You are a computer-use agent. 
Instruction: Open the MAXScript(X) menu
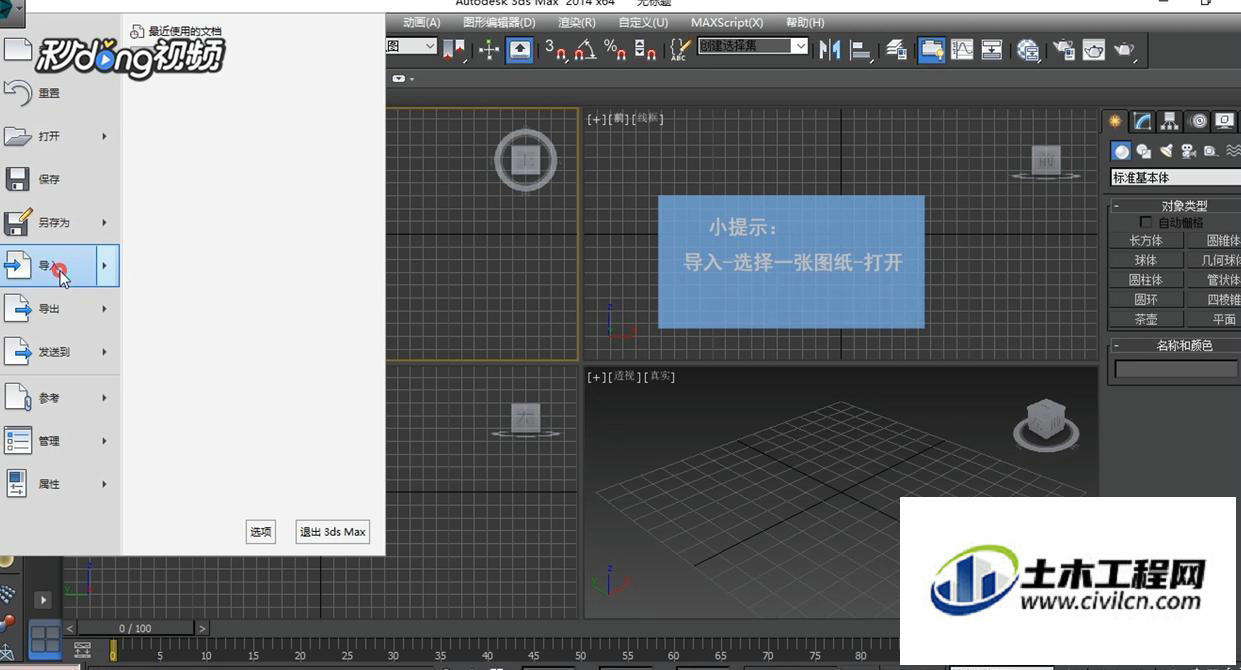point(727,22)
